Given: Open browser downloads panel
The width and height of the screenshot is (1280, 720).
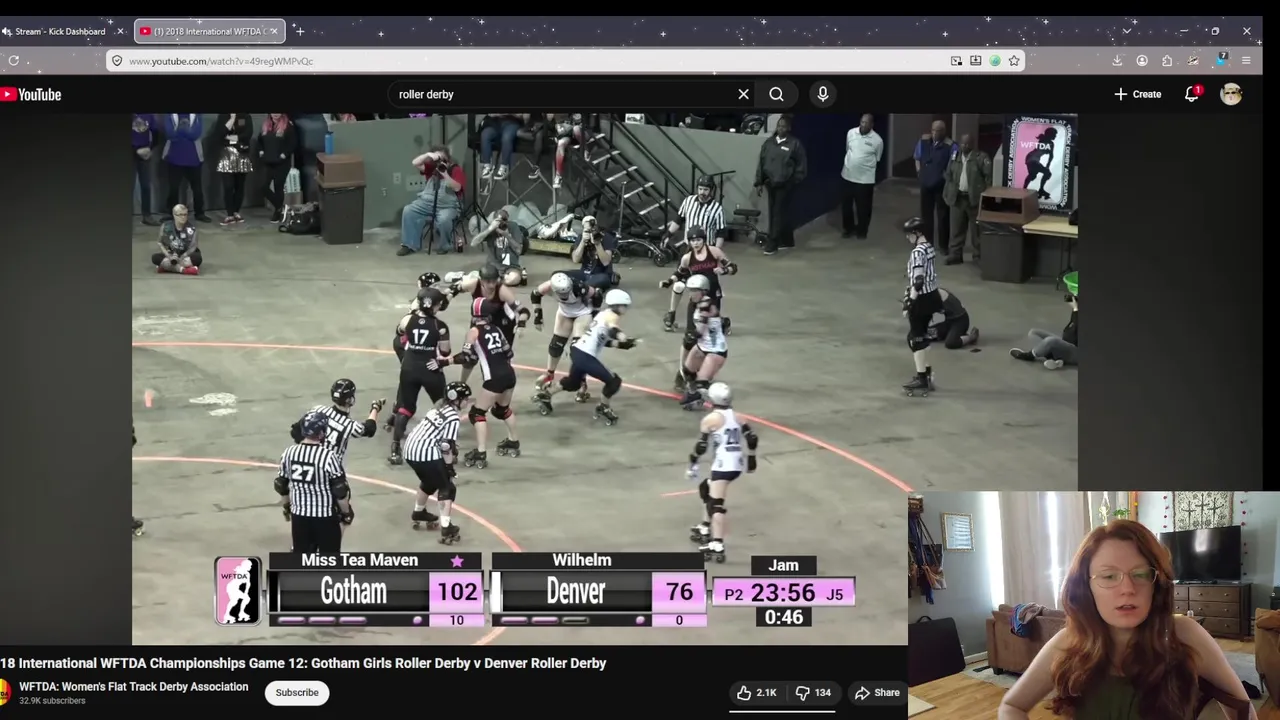Looking at the screenshot, I should pos(1117,60).
